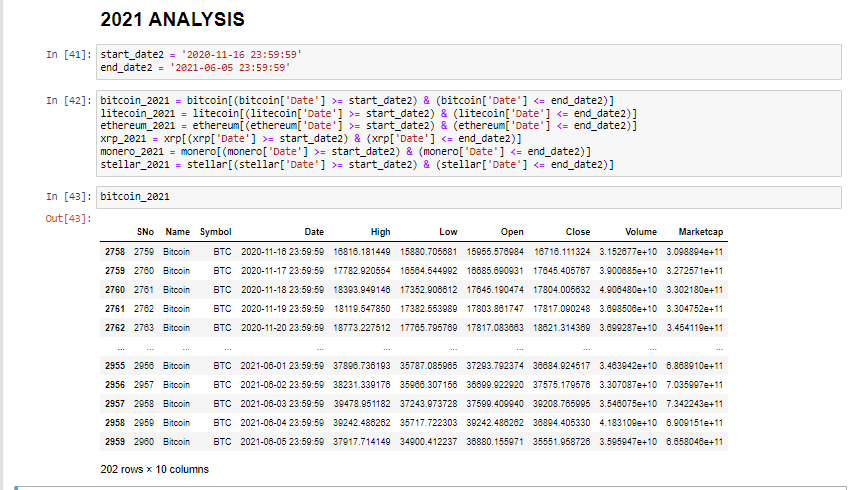This screenshot has width=853, height=490.
Task: Click Volume value 3.152677e+10
Action: pos(628,252)
